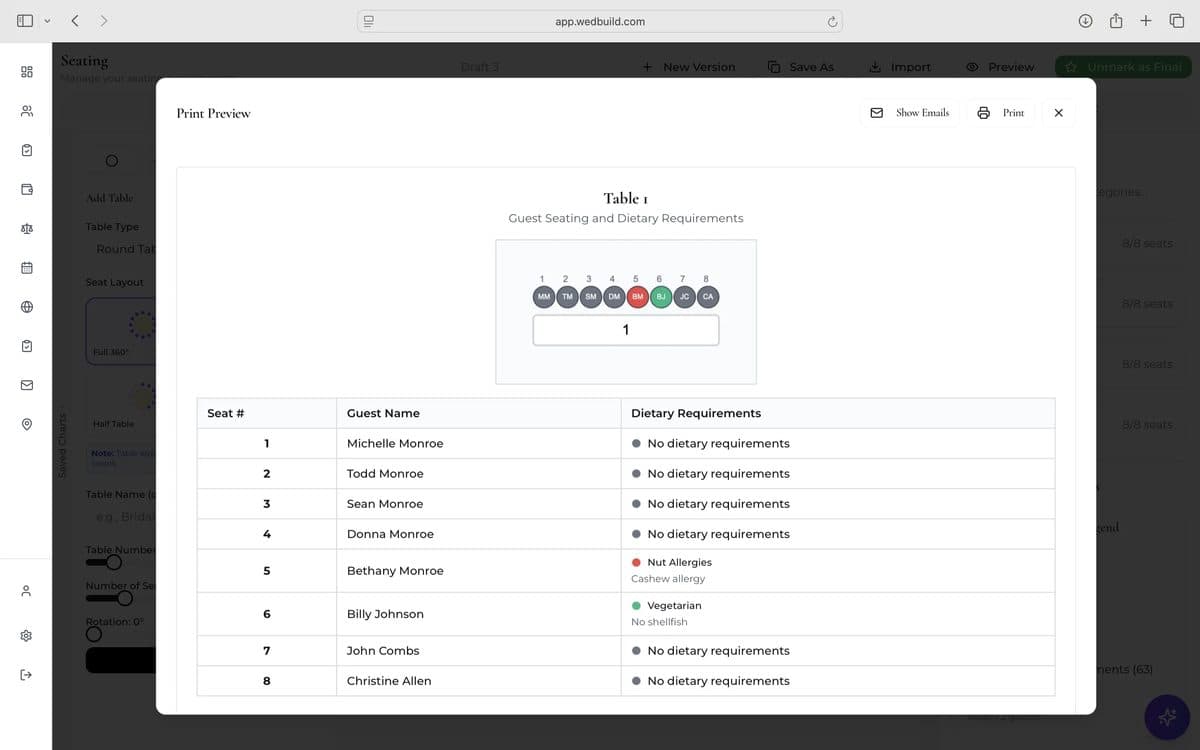Image resolution: width=1200 pixels, height=750 pixels.
Task: Click the Table Number slider handle
Action: pos(113,562)
